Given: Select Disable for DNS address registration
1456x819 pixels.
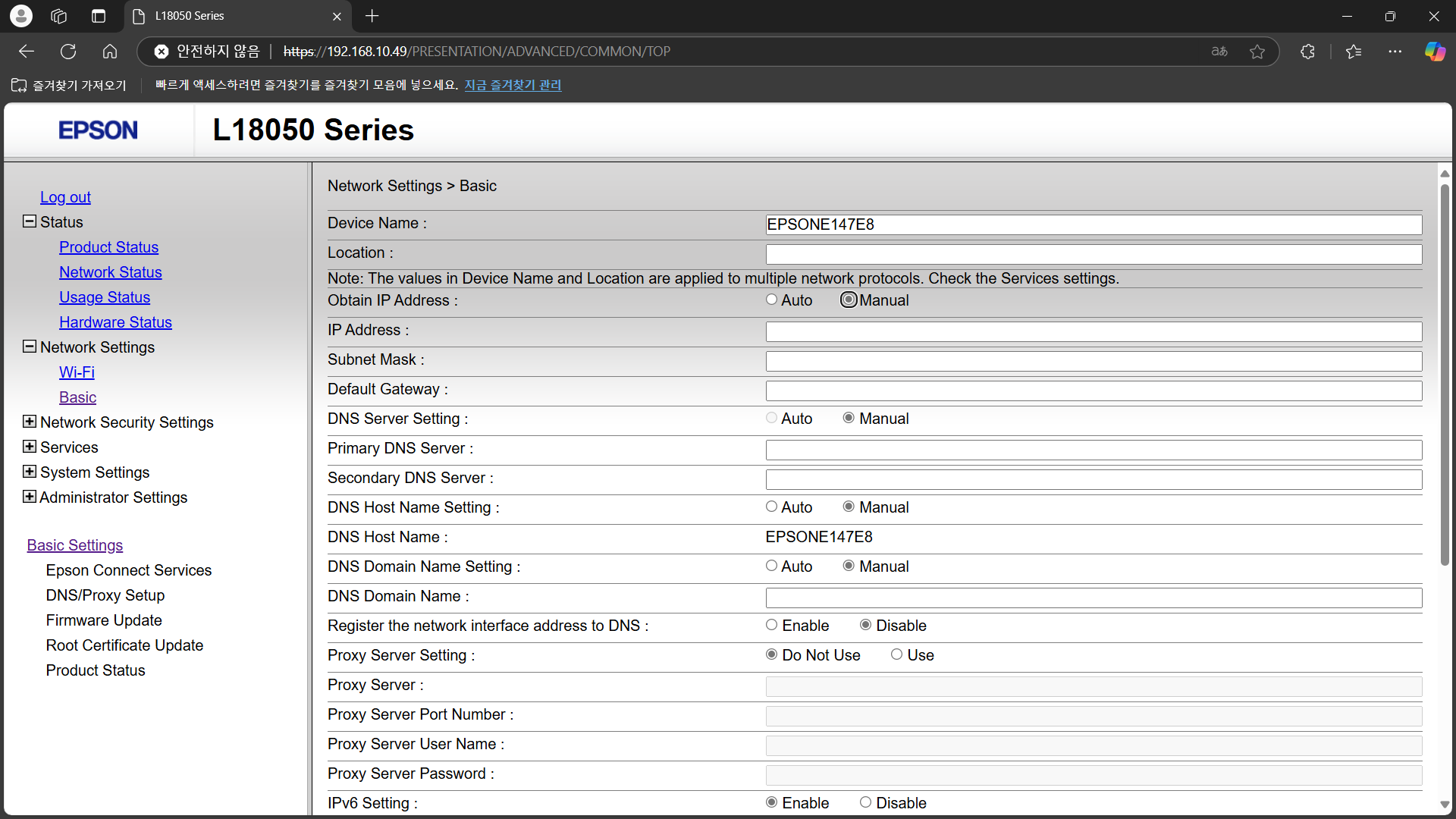Looking at the screenshot, I should [x=865, y=625].
